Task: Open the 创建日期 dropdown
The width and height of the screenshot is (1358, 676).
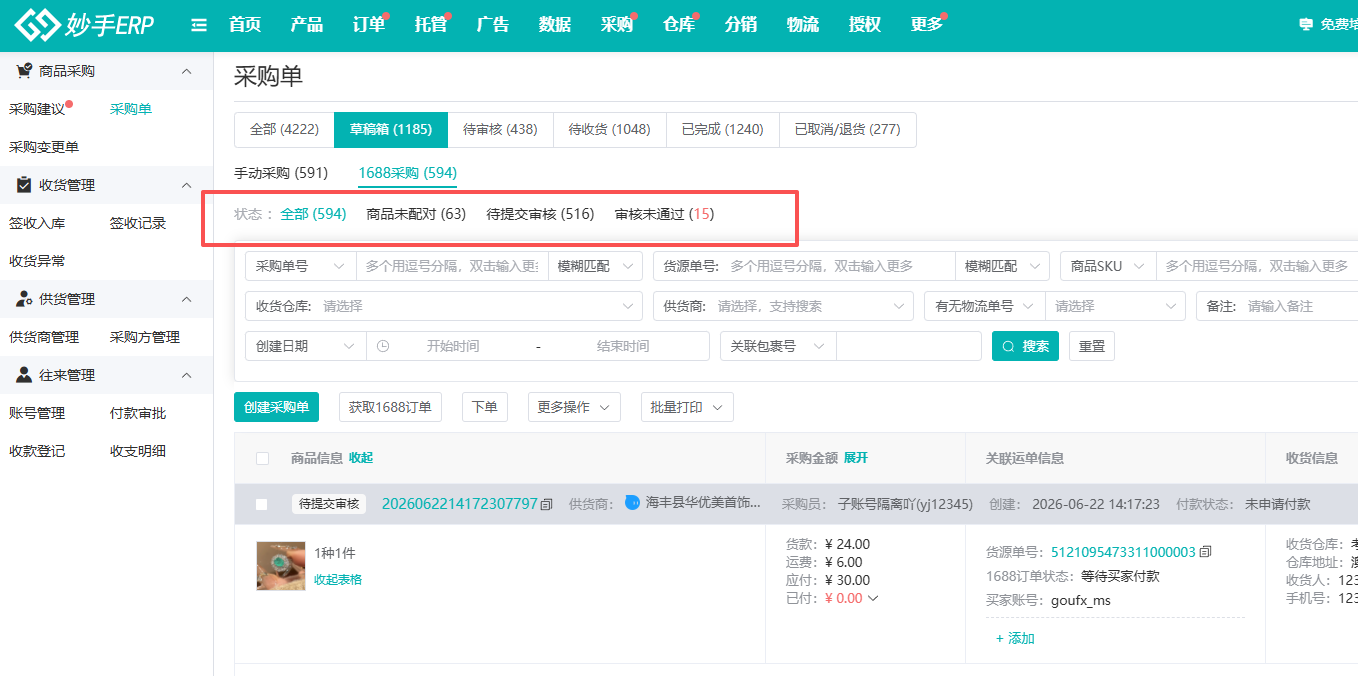Action: (306, 346)
